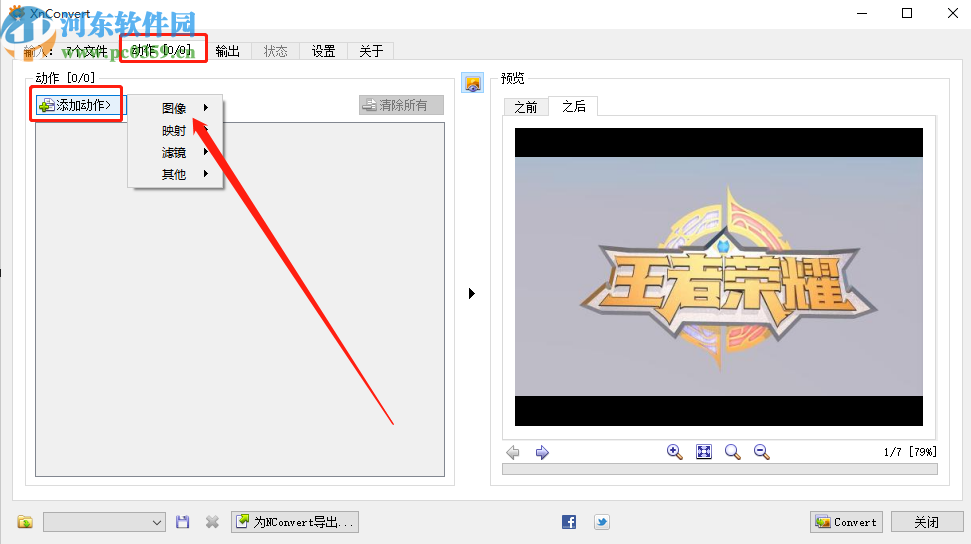This screenshot has width=971, height=544.
Task: Switch to the About tab 关于
Action: coord(371,51)
